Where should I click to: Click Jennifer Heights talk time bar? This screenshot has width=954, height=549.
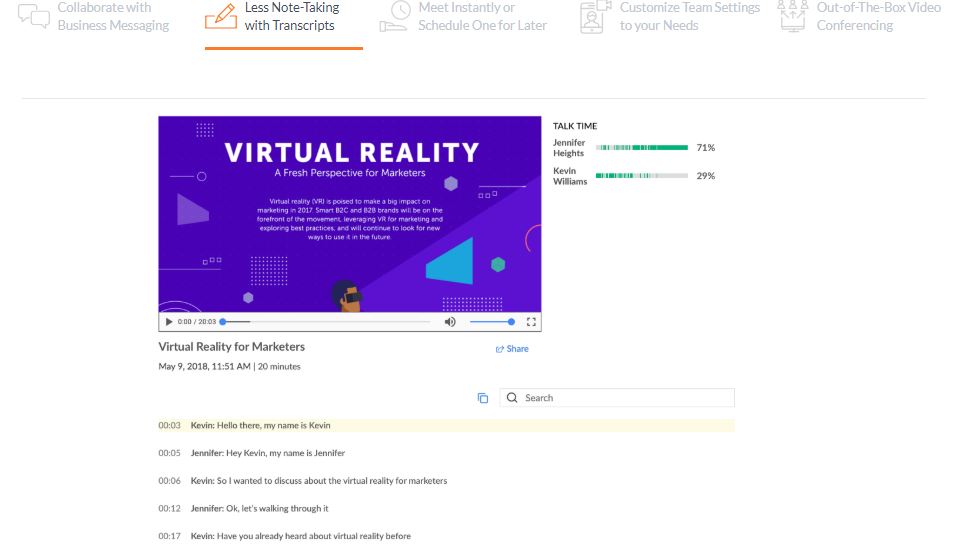[641, 147]
